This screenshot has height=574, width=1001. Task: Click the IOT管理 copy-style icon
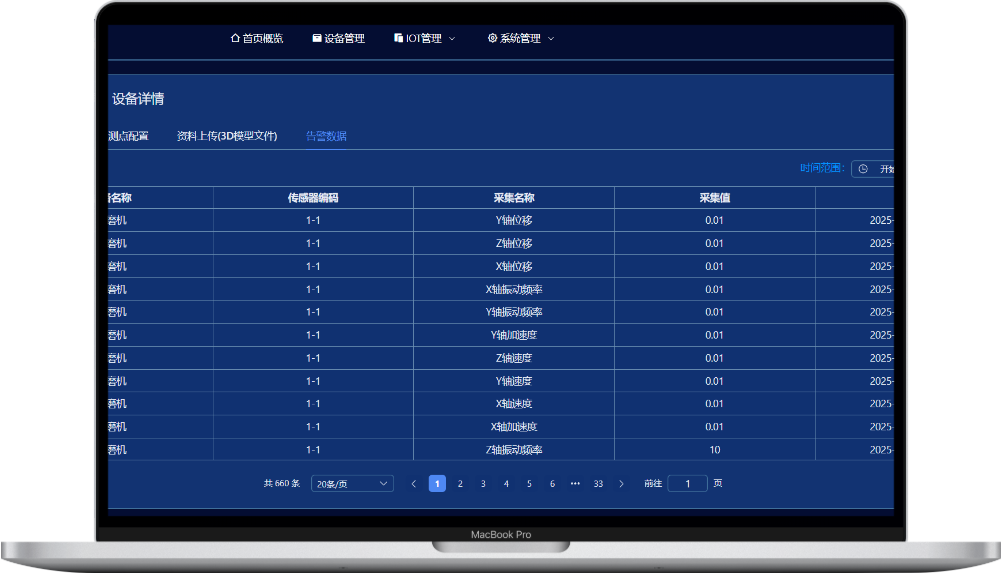pyautogui.click(x=399, y=39)
